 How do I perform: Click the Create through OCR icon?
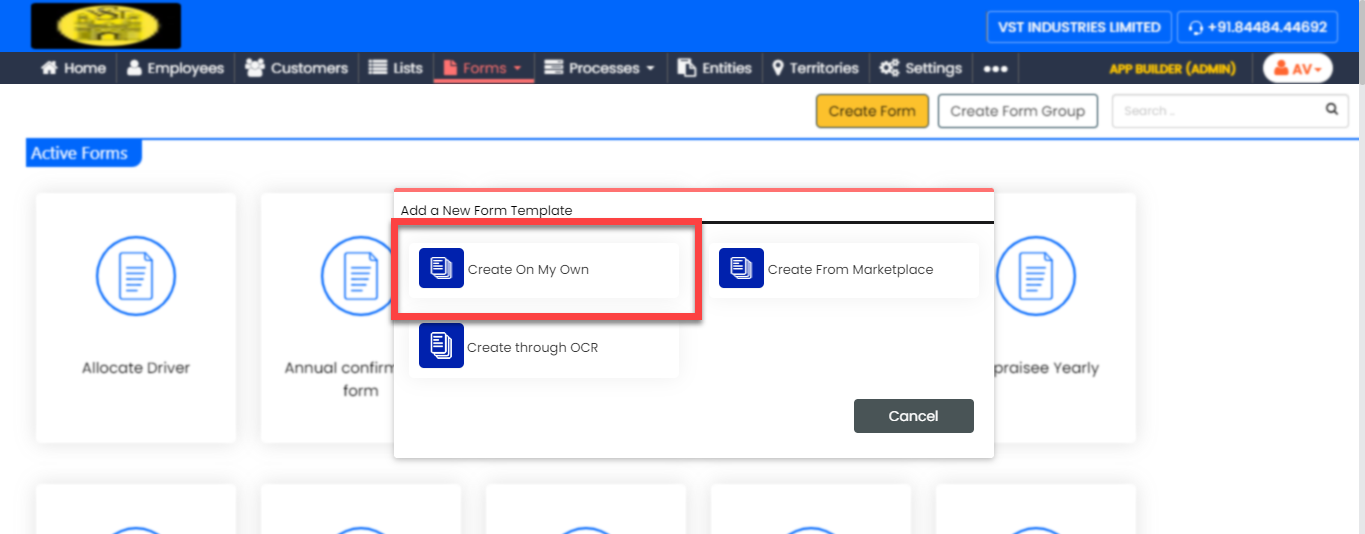pos(441,346)
